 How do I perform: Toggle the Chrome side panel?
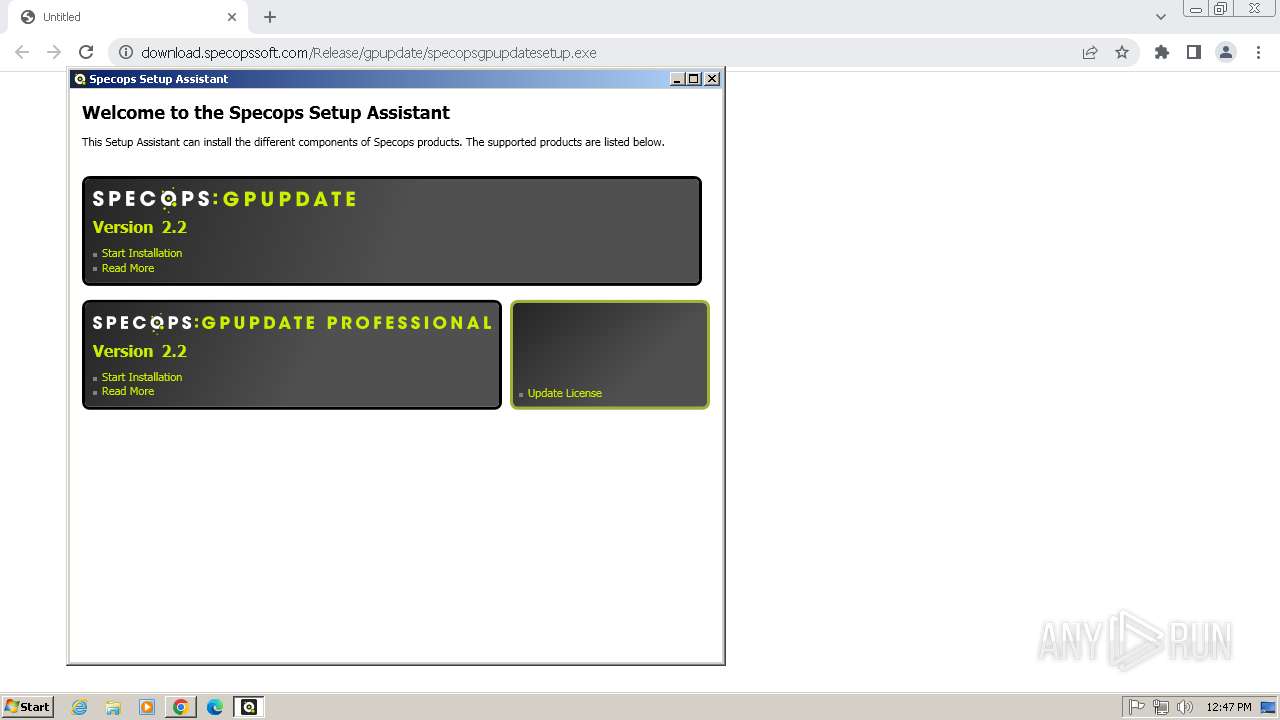1194,52
